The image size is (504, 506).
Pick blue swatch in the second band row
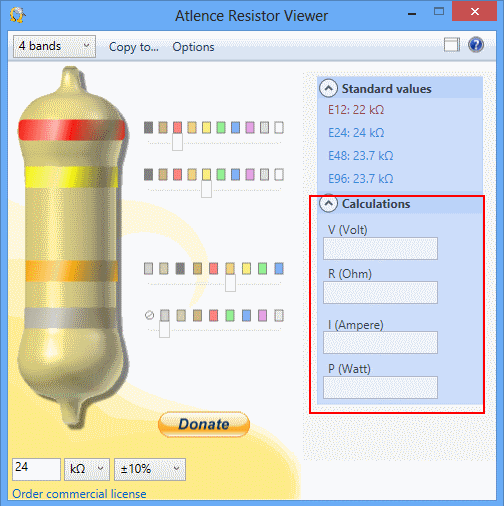pos(235,175)
